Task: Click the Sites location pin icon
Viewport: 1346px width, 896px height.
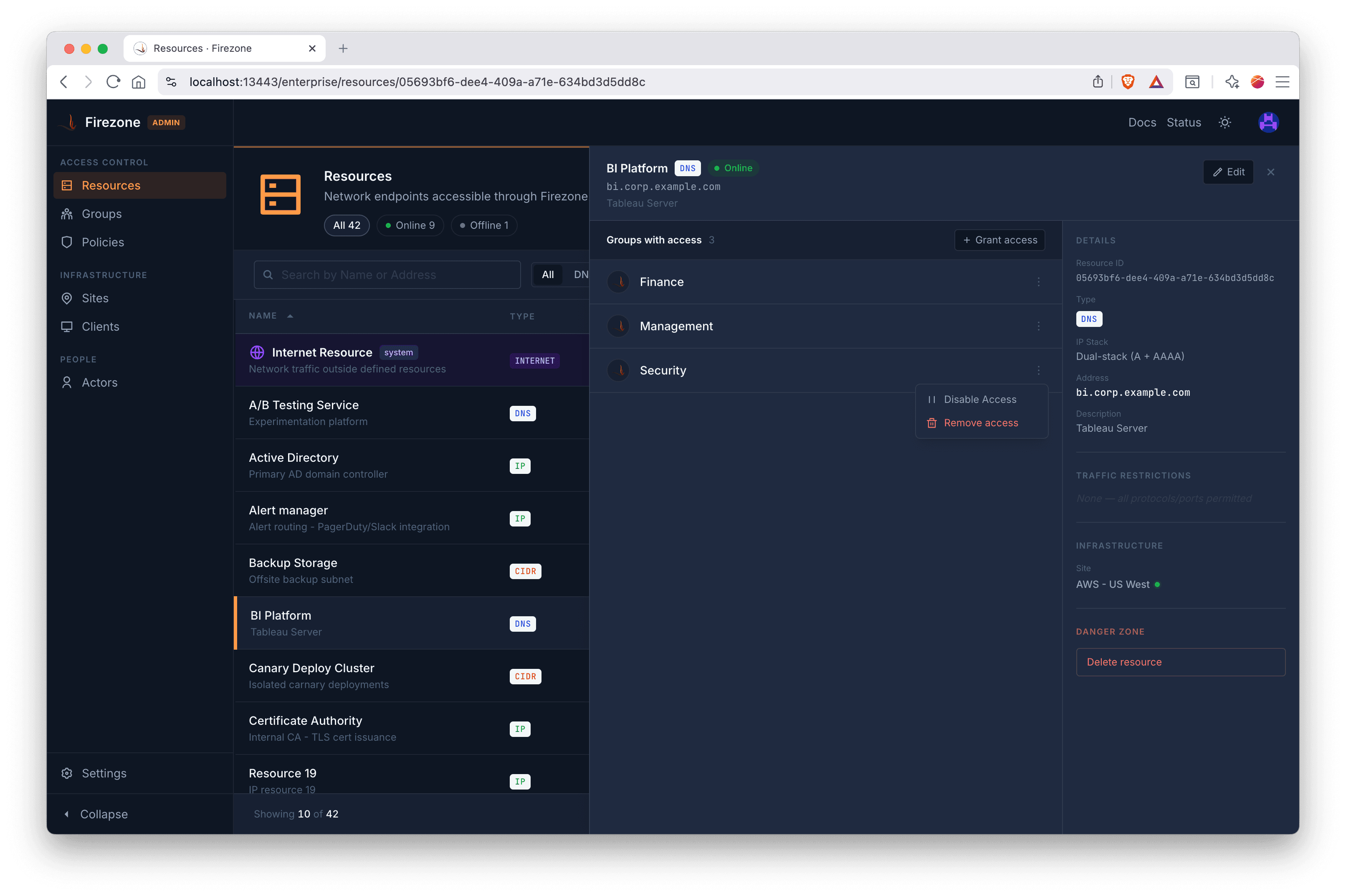Action: point(67,298)
